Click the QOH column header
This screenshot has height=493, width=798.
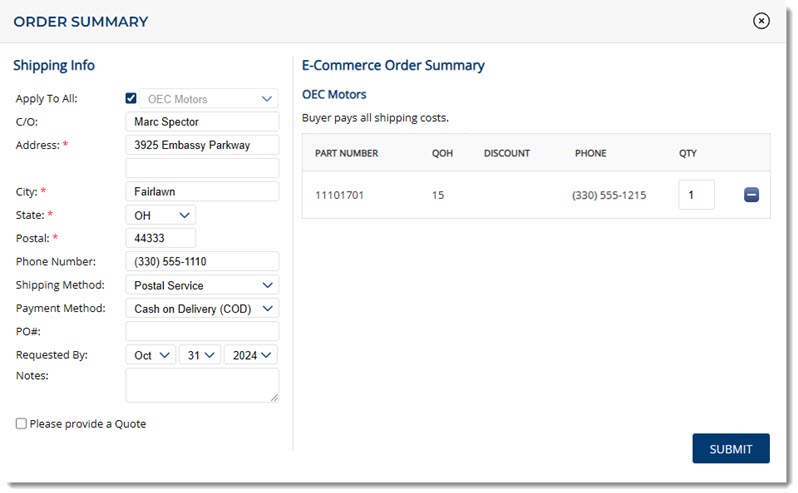442,153
